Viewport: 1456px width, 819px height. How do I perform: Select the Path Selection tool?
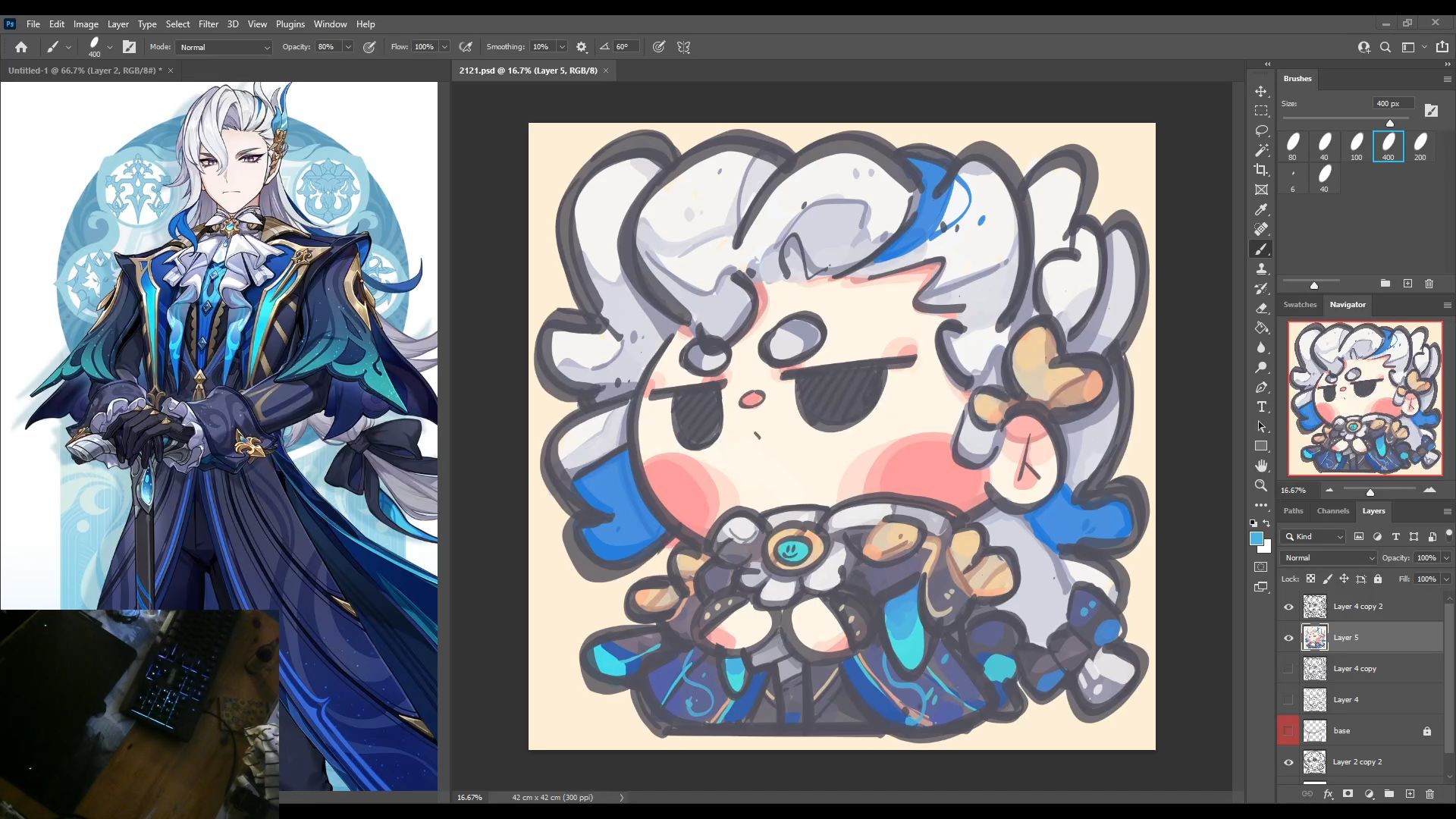pyautogui.click(x=1261, y=426)
